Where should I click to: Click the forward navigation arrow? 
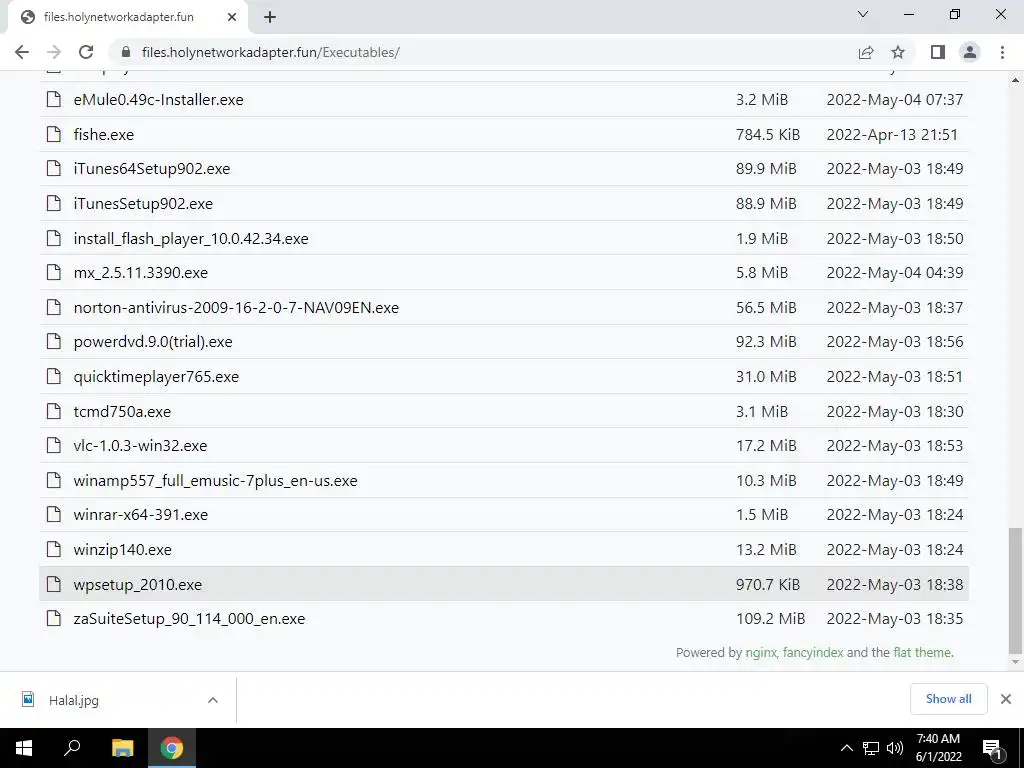click(54, 52)
